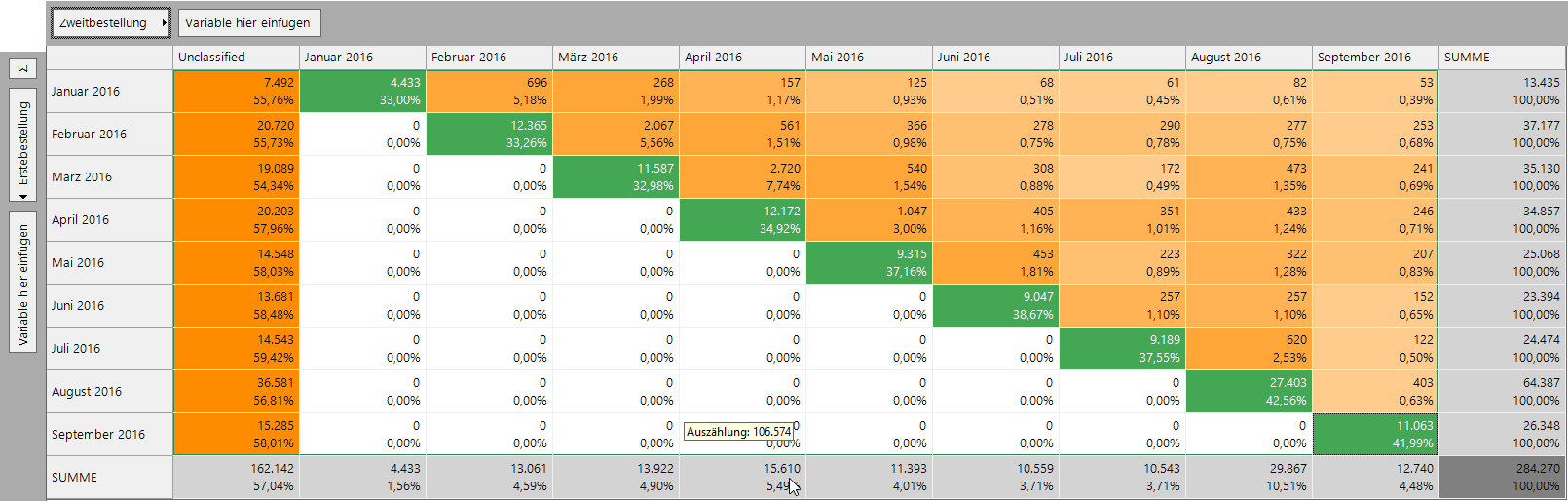
Task: Select the Mai 2016 column header
Action: pos(870,57)
